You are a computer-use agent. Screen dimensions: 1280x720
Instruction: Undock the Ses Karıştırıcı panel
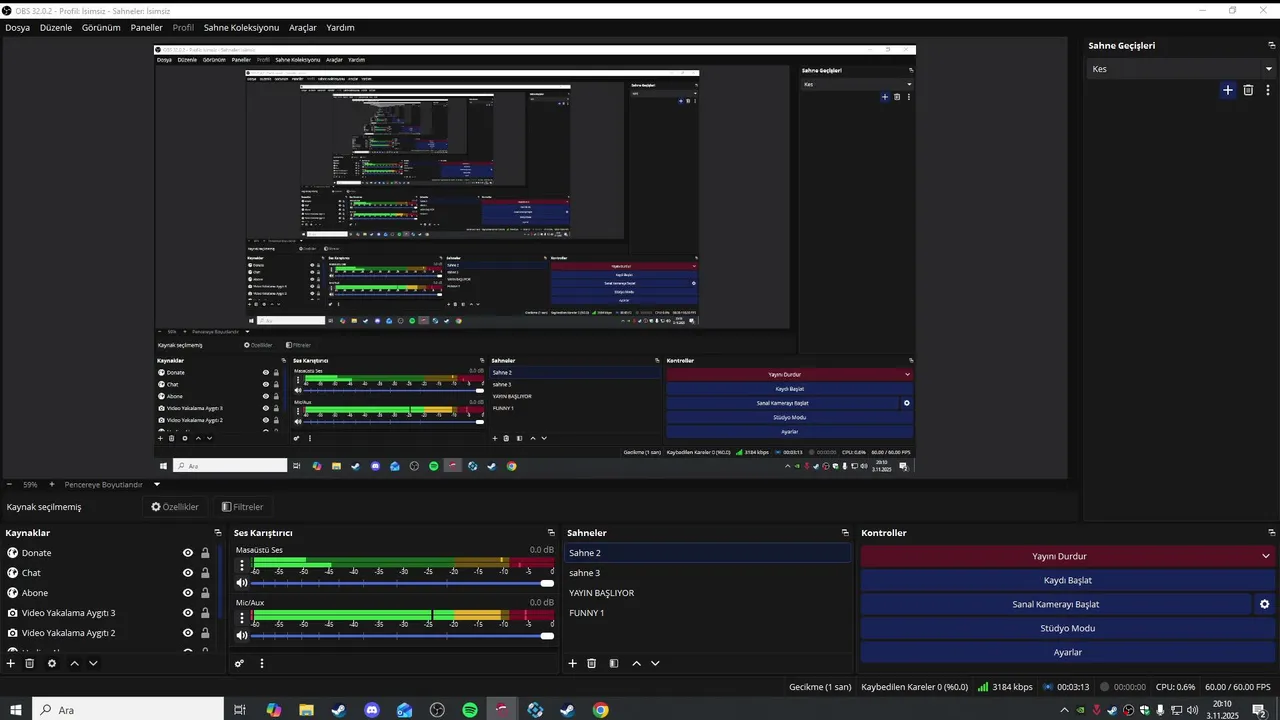551,533
